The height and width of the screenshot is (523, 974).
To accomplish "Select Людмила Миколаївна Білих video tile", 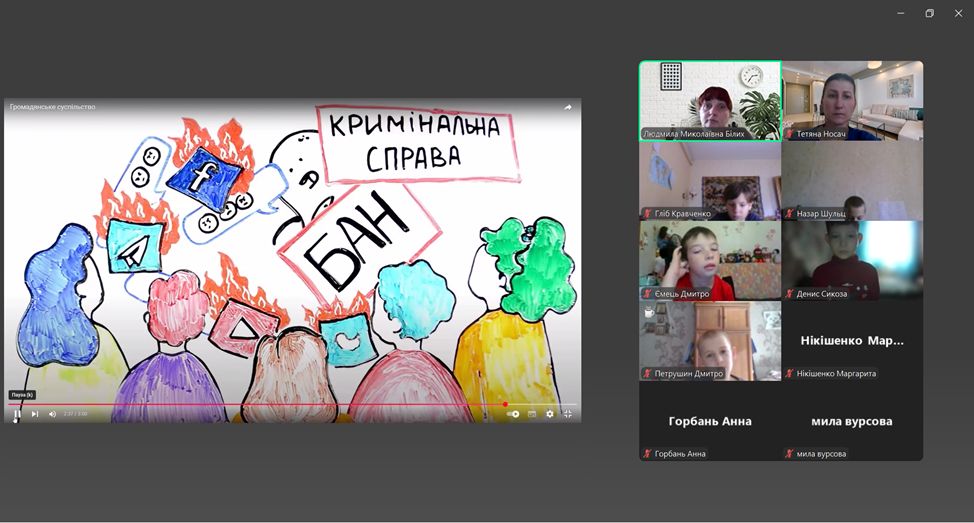I will [710, 100].
